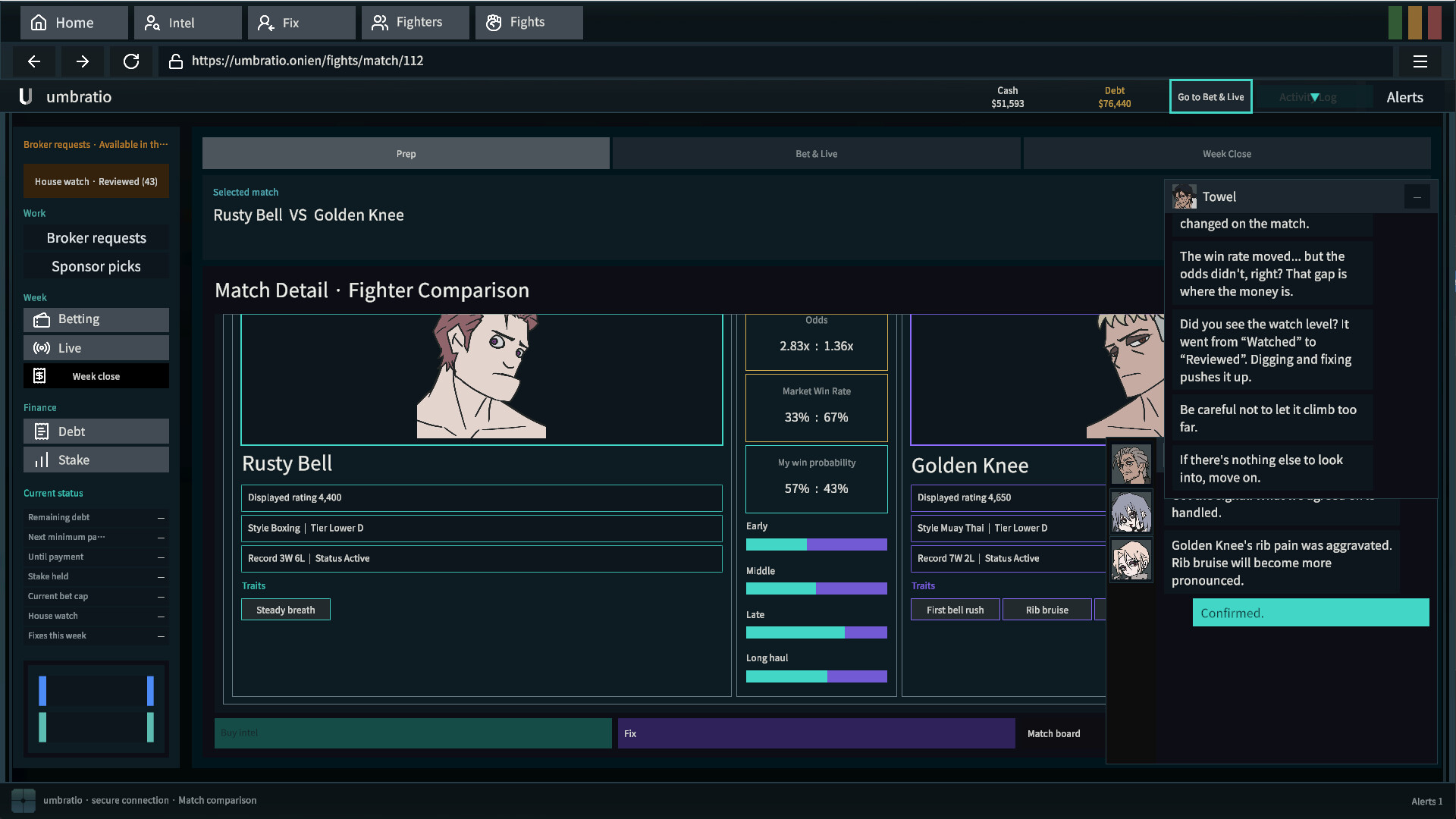Click the Week close ledger icon

(40, 376)
